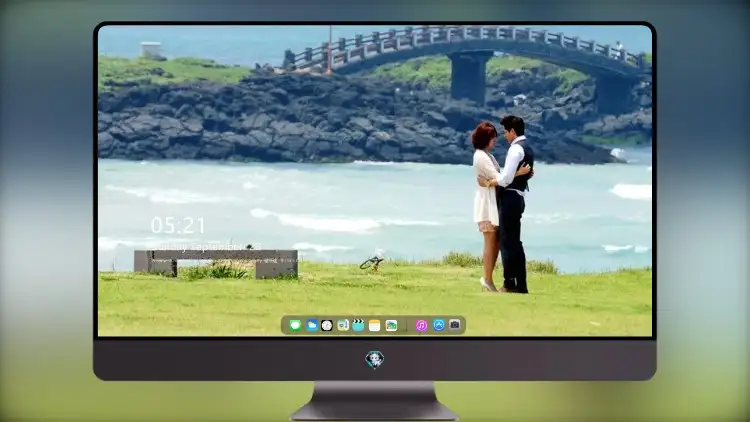The image size is (750, 422).
Task: Open the blue App Store icon
Action: (x=439, y=325)
